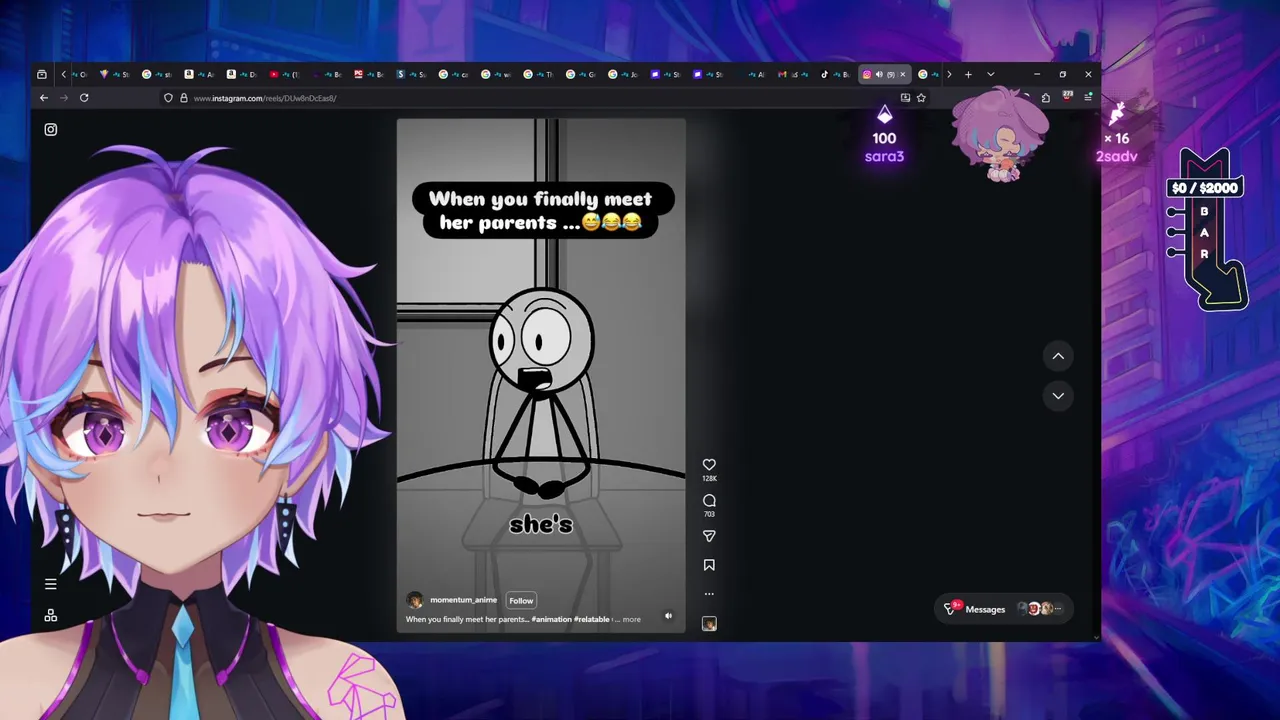Viewport: 1280px width, 720px height.
Task: Open the list-all-tabs dropdown arrow
Action: coord(990,74)
